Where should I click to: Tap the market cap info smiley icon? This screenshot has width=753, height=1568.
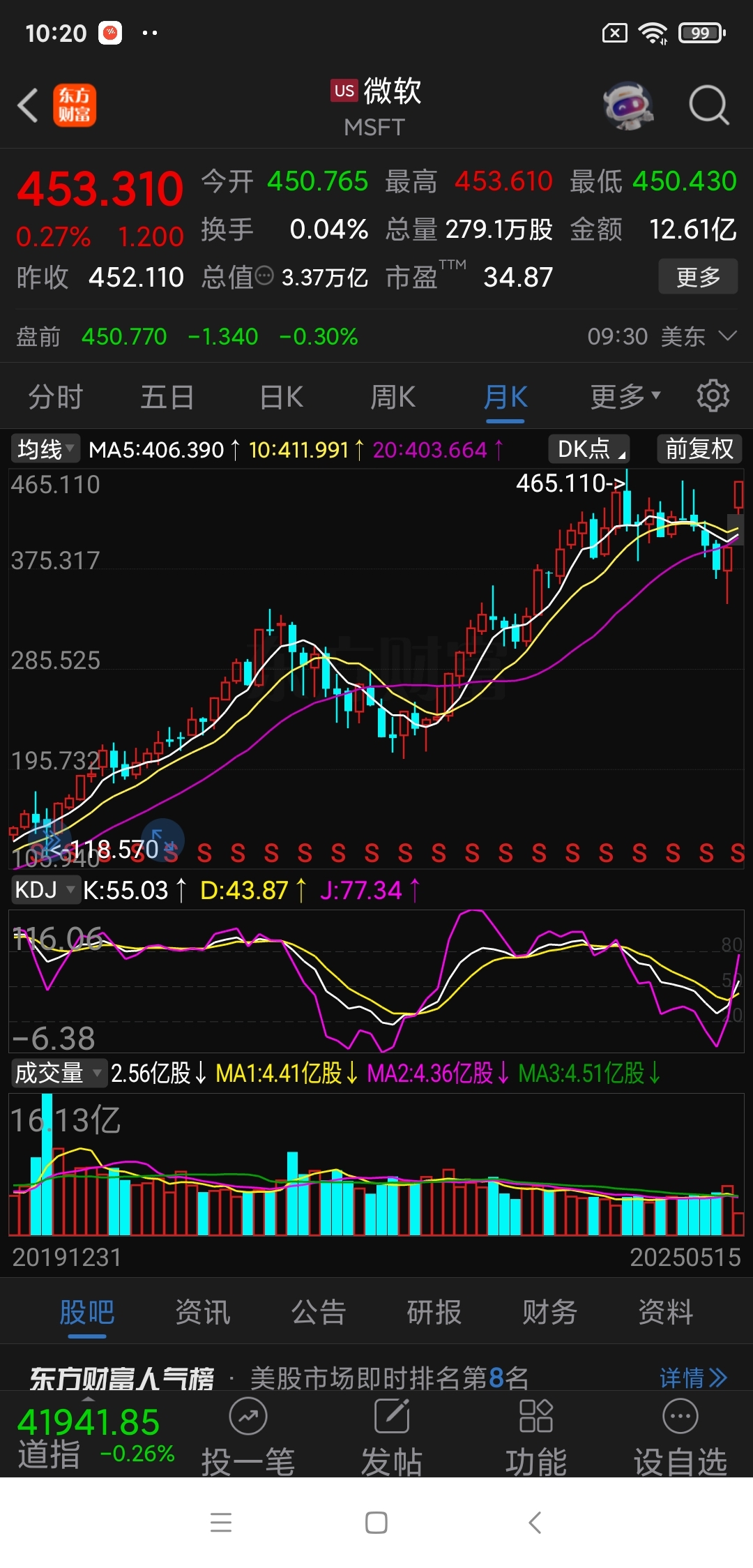point(264,276)
